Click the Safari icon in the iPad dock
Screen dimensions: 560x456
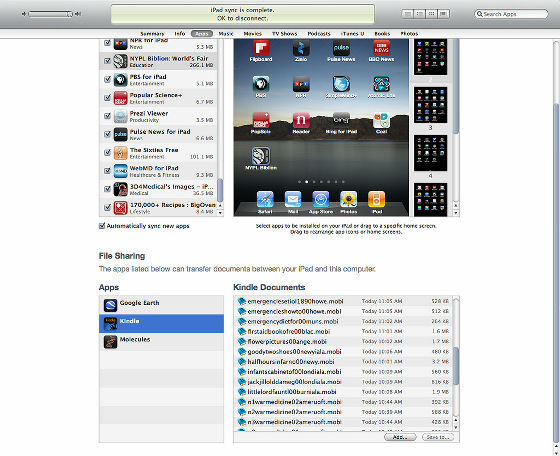(265, 200)
